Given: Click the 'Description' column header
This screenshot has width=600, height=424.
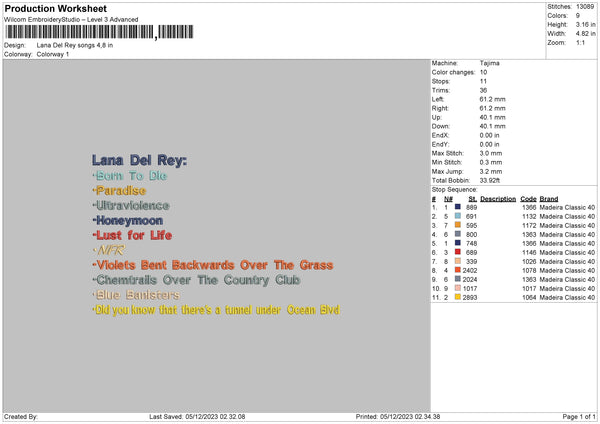Looking at the screenshot, I should (x=498, y=199).
